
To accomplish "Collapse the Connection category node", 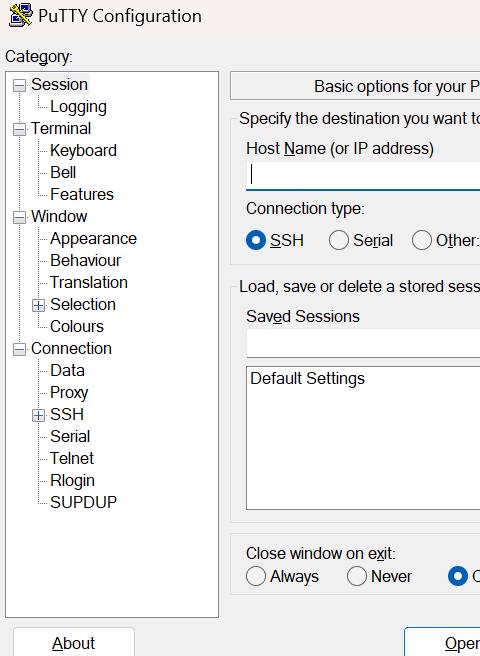I will click(x=19, y=349).
